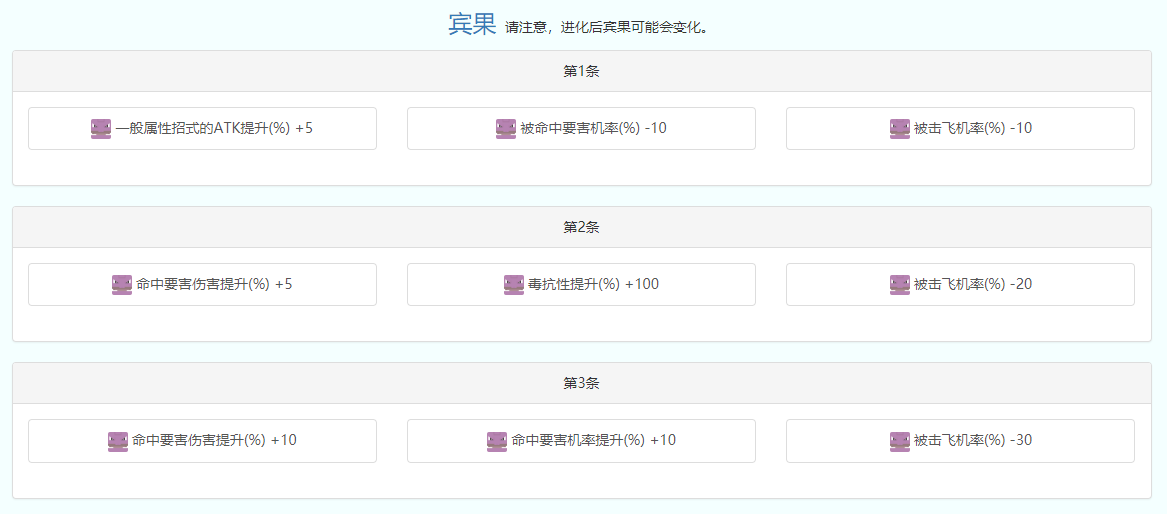Viewport: 1167px width, 514px height.
Task: Select the 第2条 panel header
Action: pos(582,228)
